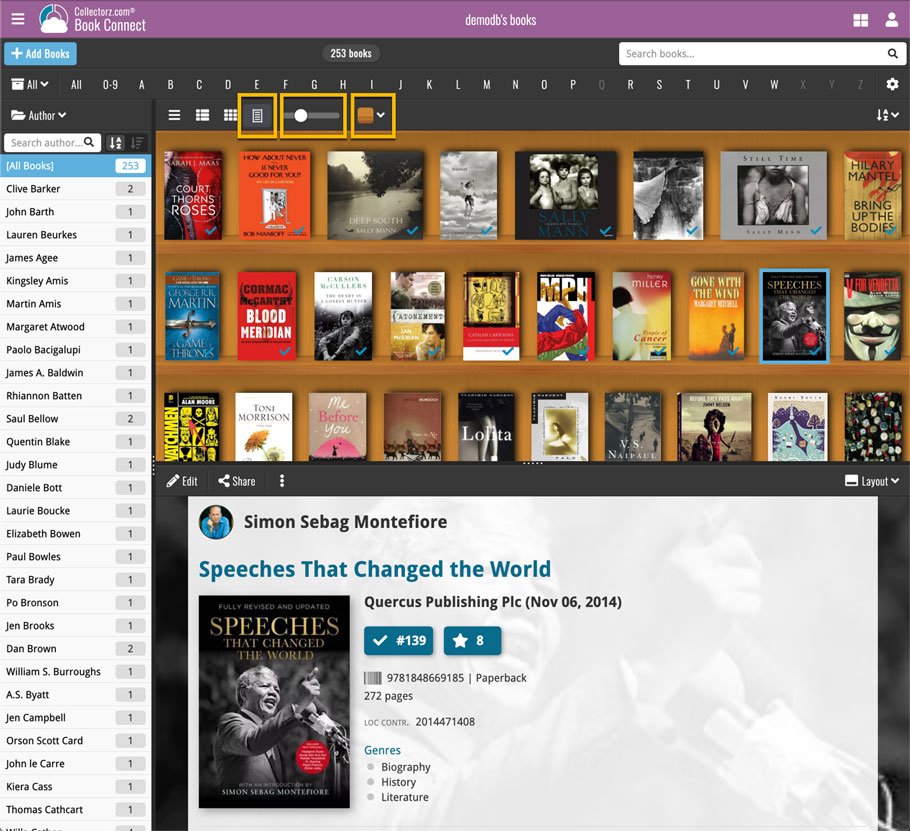Image resolution: width=910 pixels, height=831 pixels.
Task: Toggle ascending sort in the author panel
Action: pos(116,143)
